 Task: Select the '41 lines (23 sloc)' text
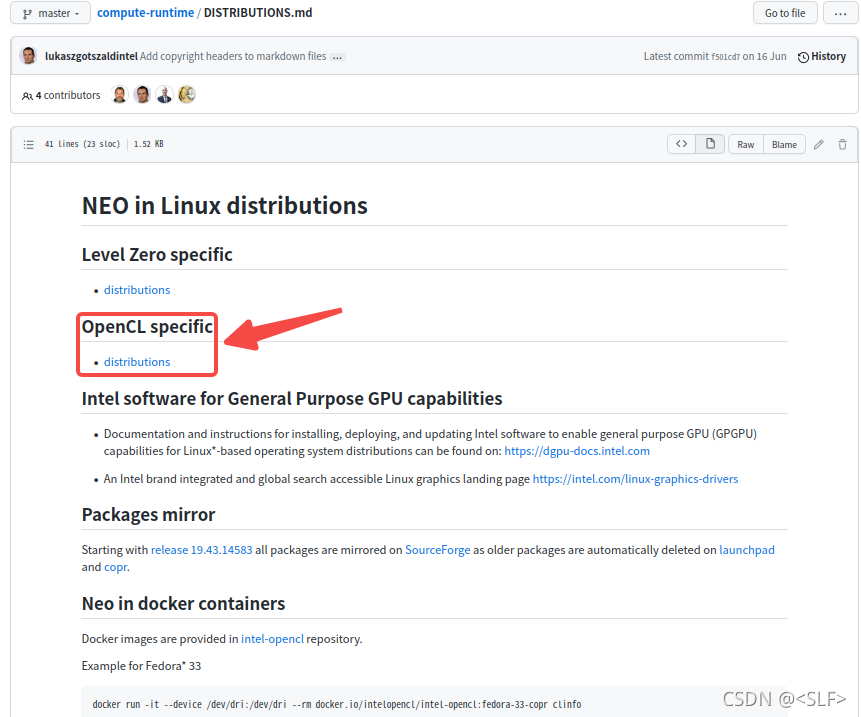coord(82,144)
